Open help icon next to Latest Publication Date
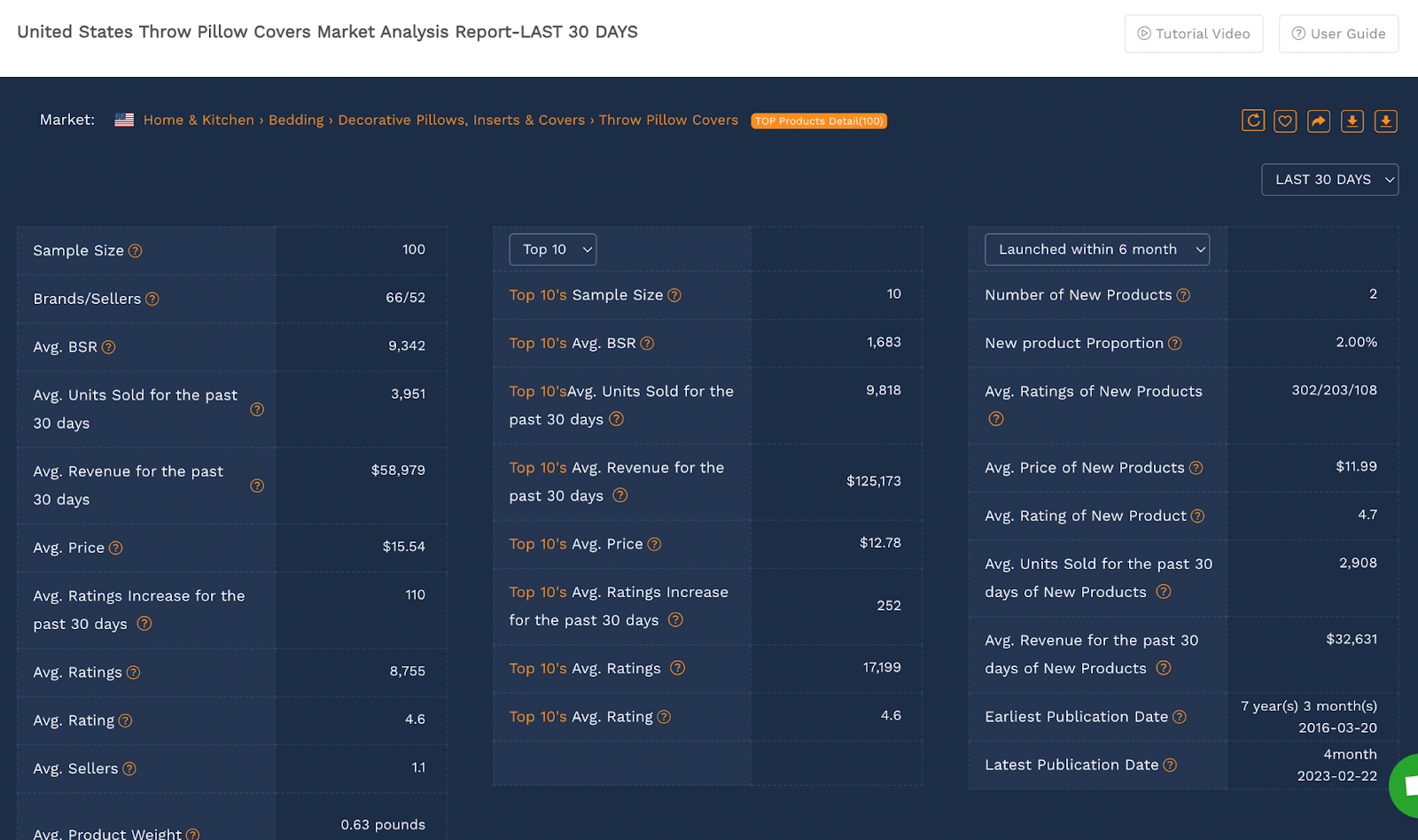The width and height of the screenshot is (1418, 840). (x=1170, y=765)
